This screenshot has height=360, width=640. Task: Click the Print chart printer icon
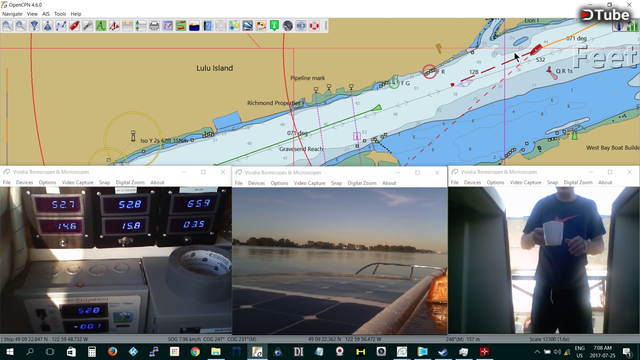(x=154, y=26)
